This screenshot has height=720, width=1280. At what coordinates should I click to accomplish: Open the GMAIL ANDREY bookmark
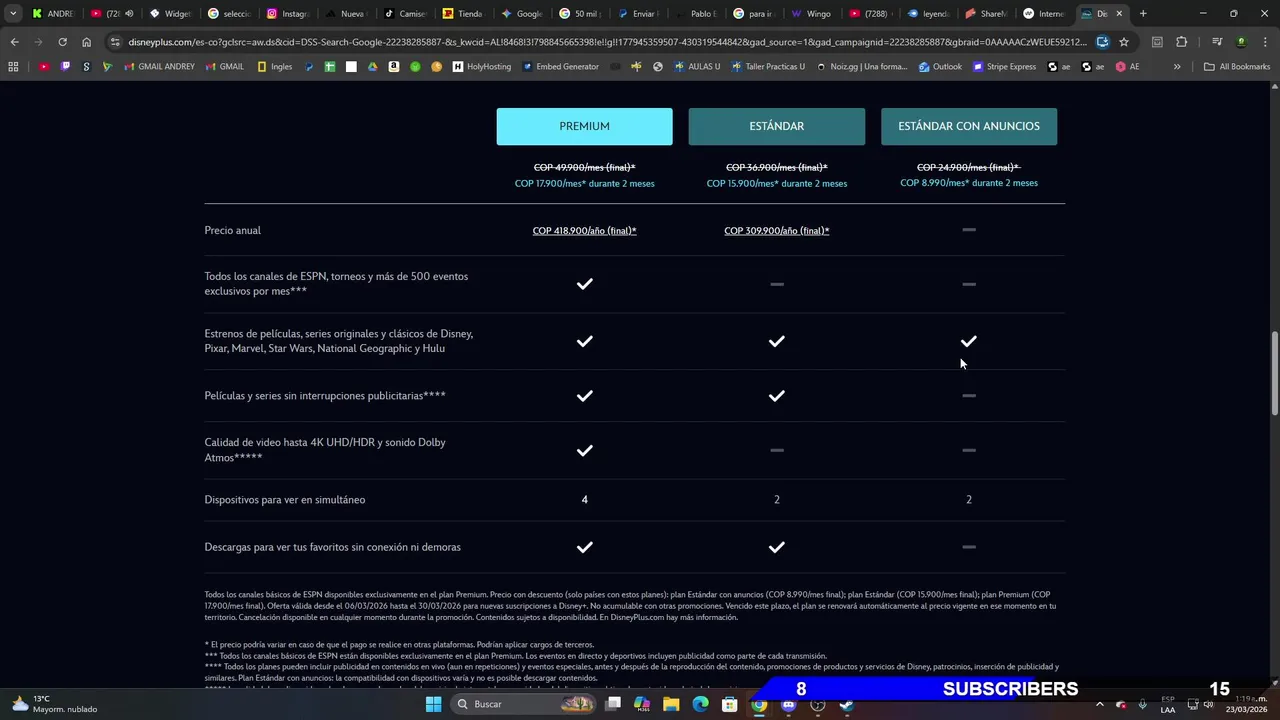pyautogui.click(x=160, y=67)
